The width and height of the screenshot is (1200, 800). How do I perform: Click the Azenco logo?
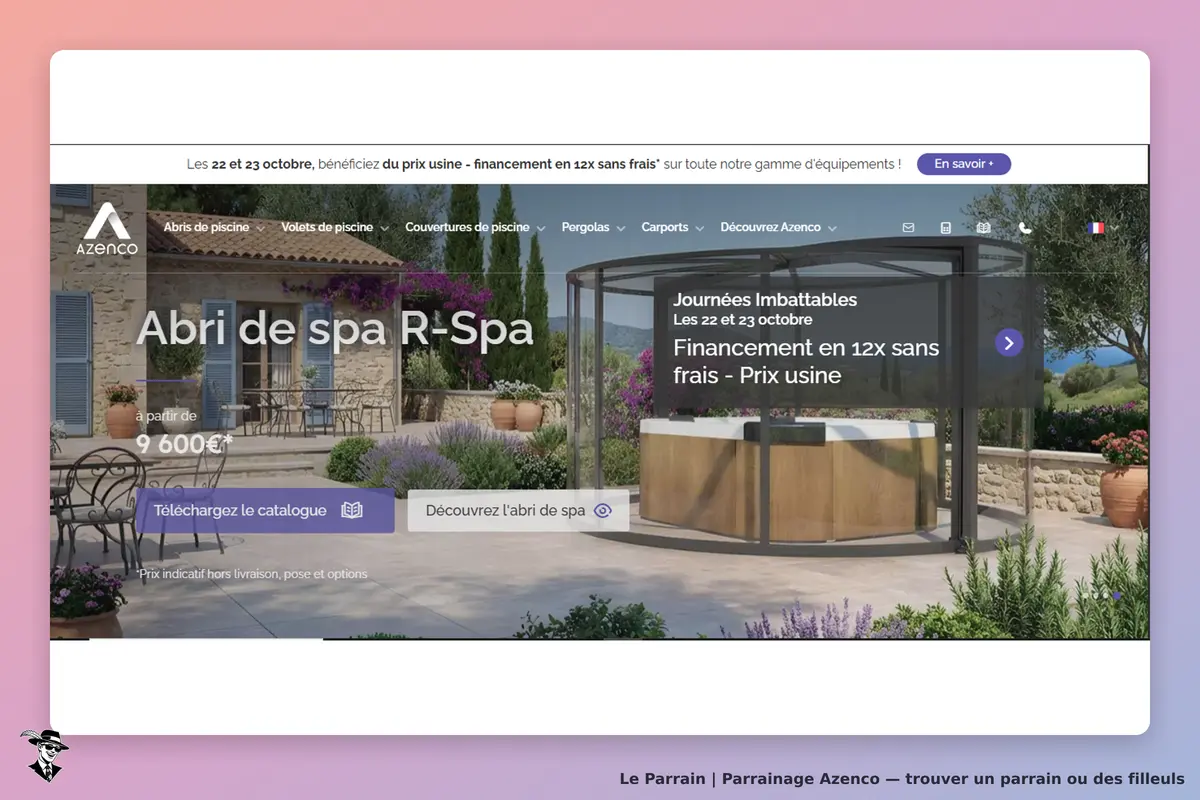tap(107, 229)
